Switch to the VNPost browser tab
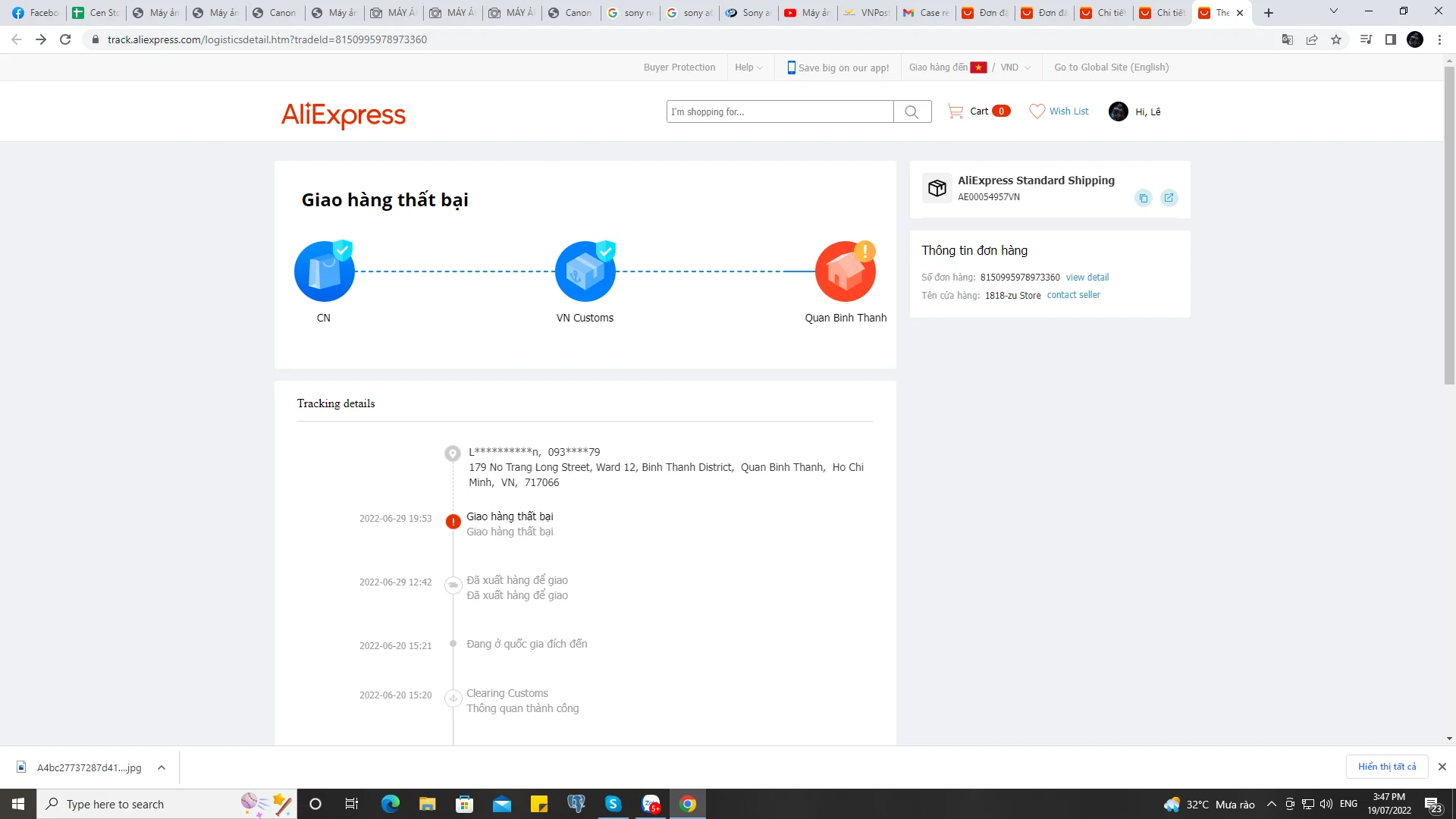The width and height of the screenshot is (1456, 819). click(868, 13)
